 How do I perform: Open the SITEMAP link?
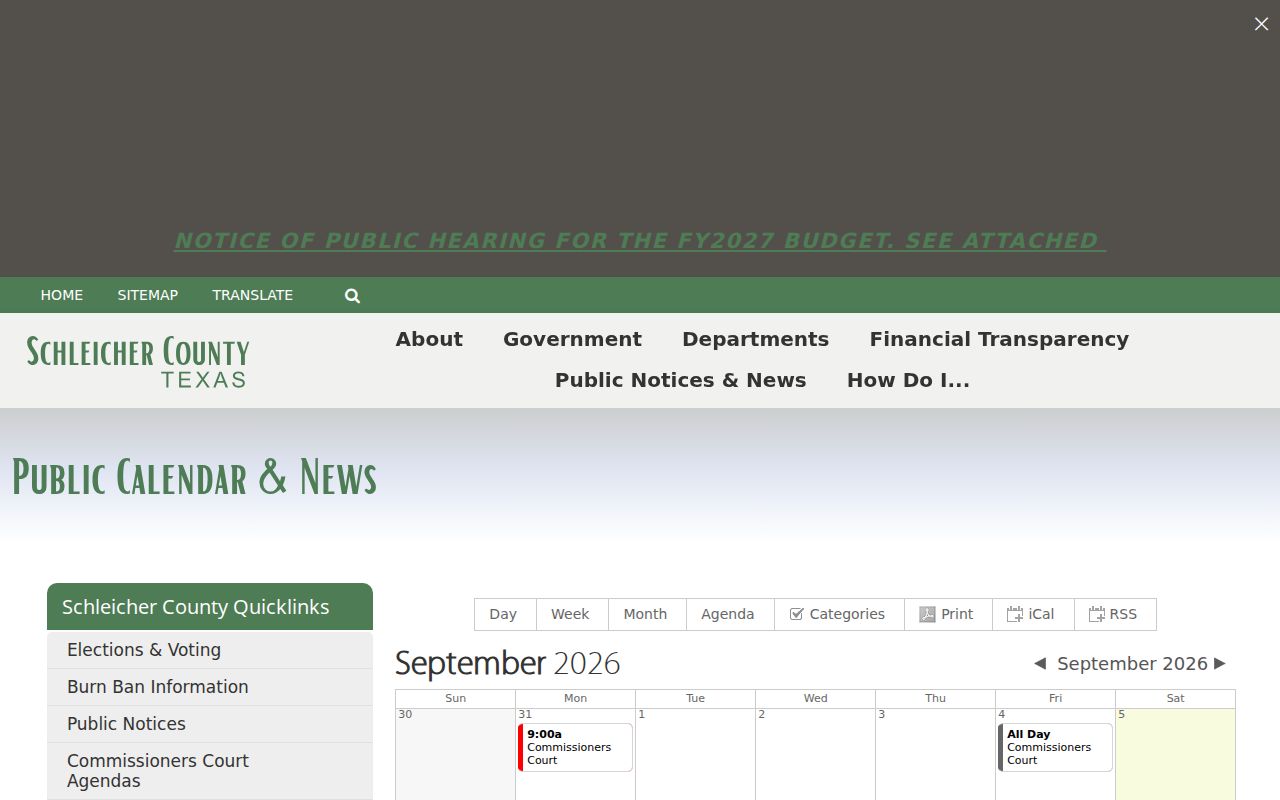tap(148, 295)
